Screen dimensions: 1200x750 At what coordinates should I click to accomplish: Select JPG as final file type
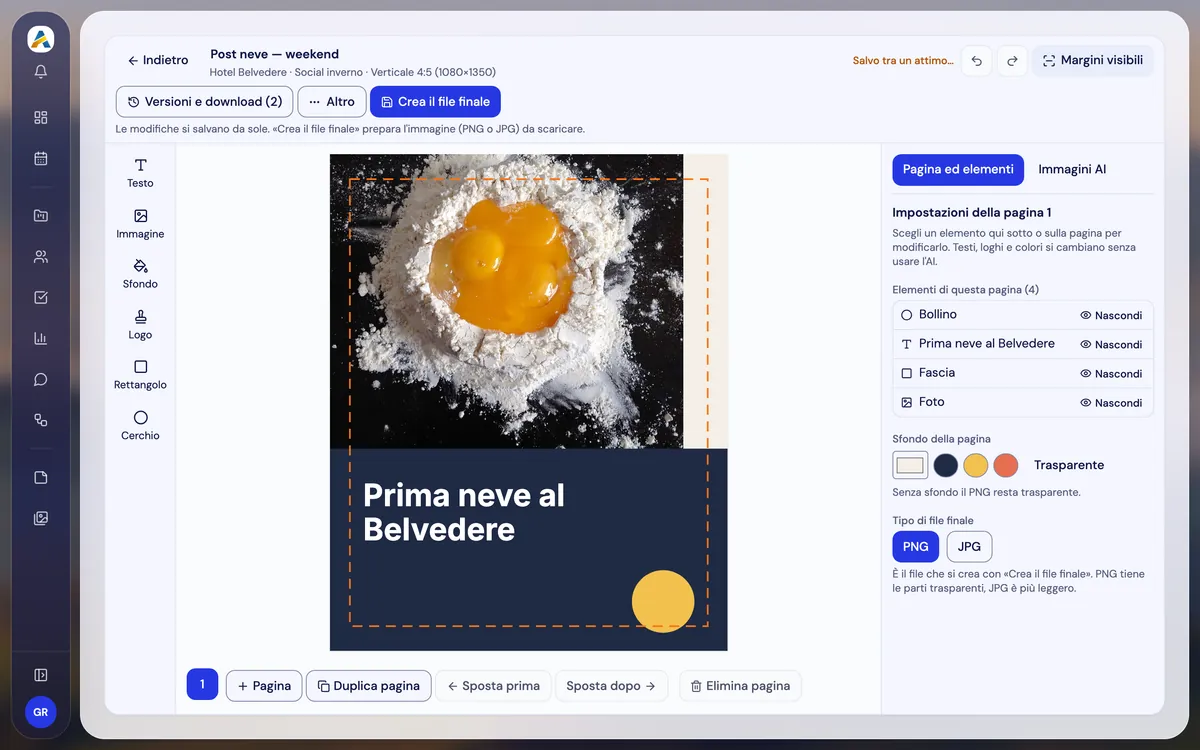pos(969,547)
